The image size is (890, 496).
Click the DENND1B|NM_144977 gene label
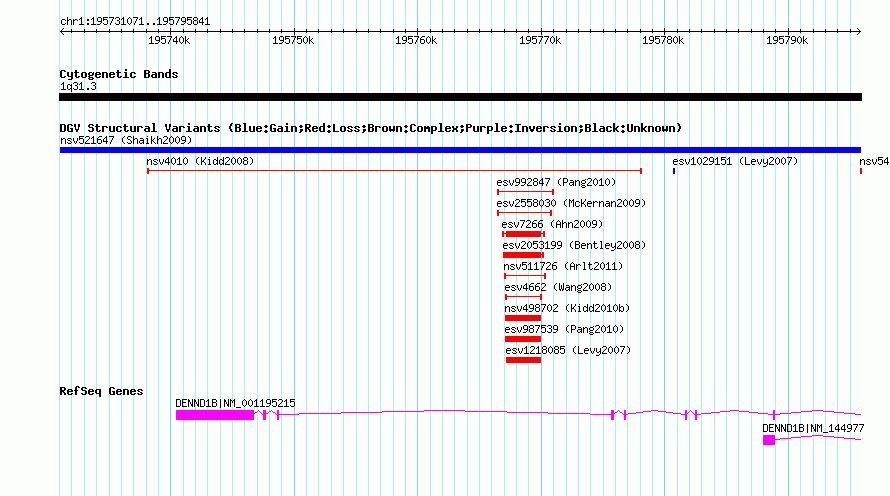click(x=813, y=428)
